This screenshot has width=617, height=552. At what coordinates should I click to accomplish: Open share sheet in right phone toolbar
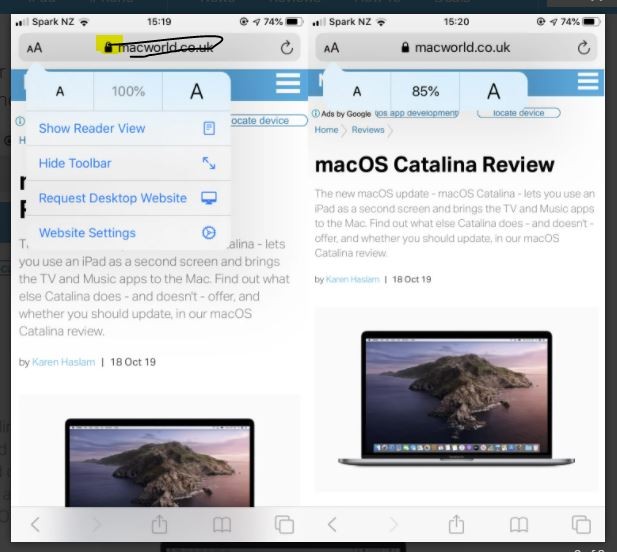456,524
